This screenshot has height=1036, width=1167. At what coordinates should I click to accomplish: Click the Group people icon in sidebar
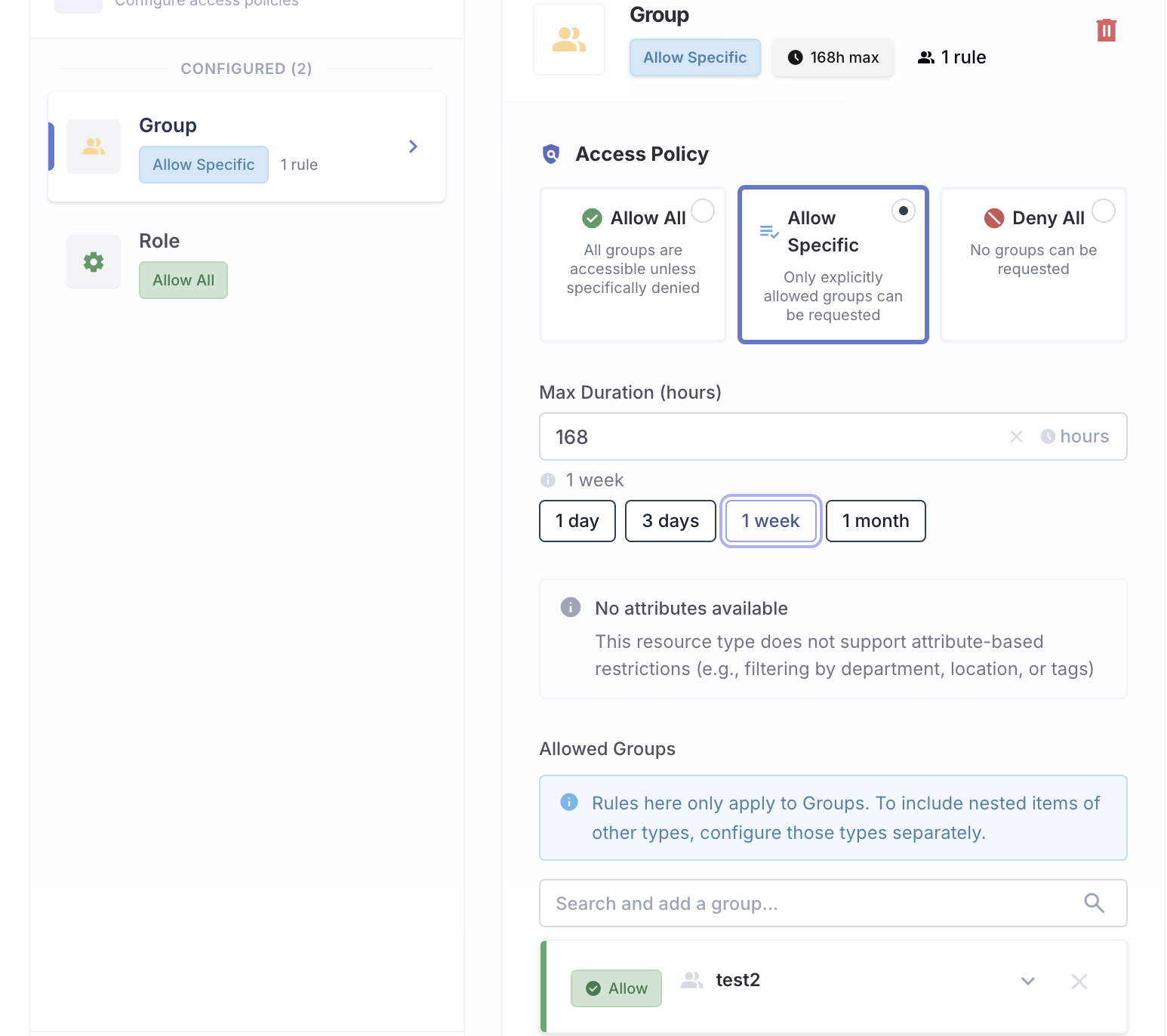click(x=94, y=146)
